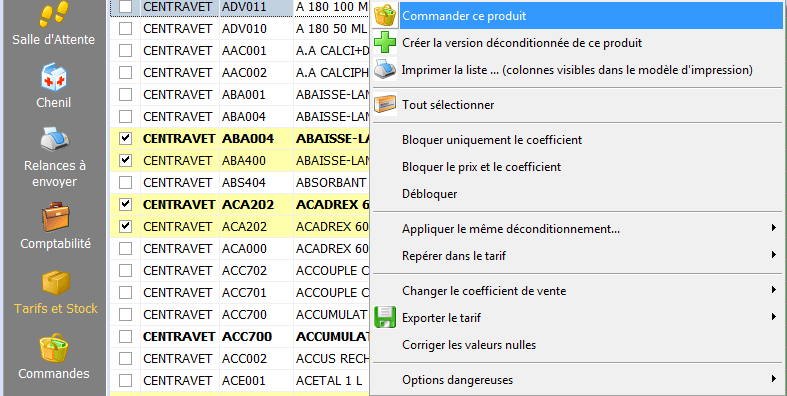Expand the Options dangereuses submenu arrow
The height and width of the screenshot is (396, 787).
pyautogui.click(x=774, y=379)
